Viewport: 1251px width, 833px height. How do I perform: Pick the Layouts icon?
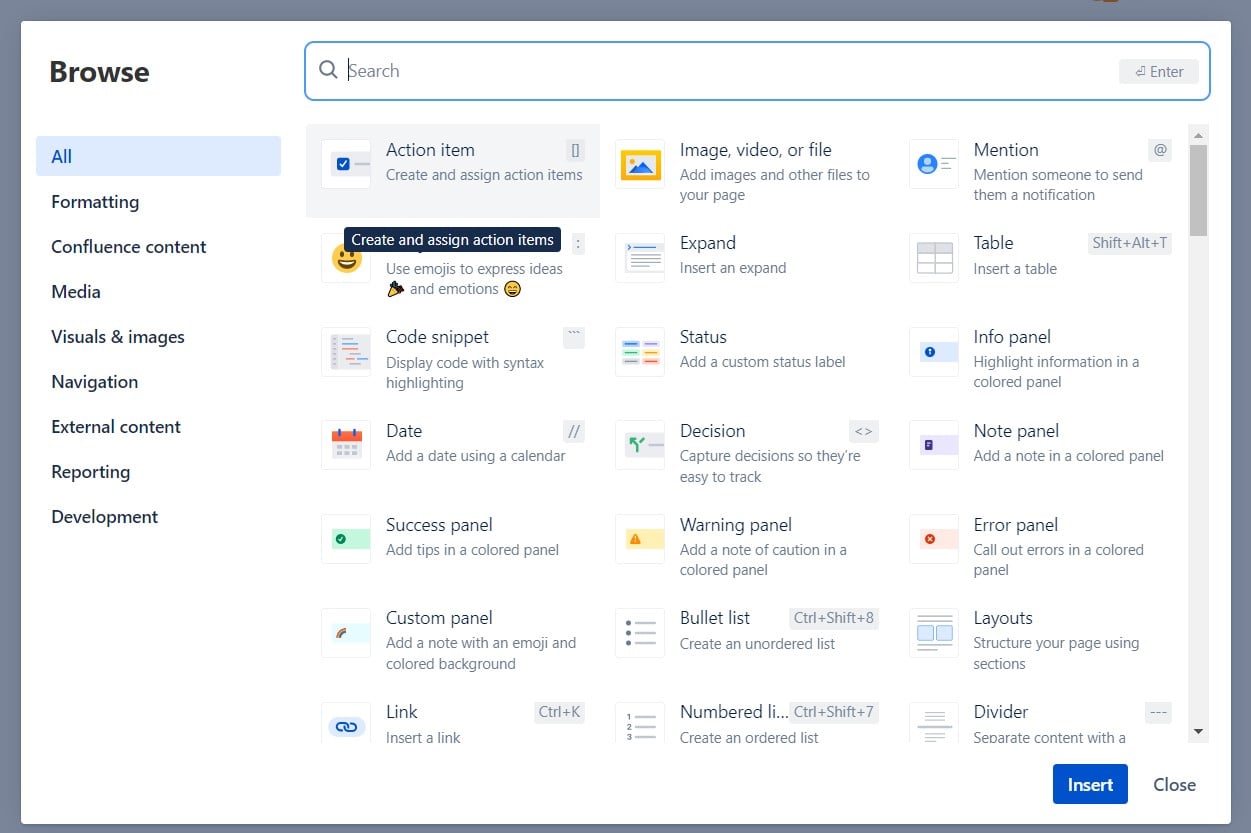coord(934,633)
